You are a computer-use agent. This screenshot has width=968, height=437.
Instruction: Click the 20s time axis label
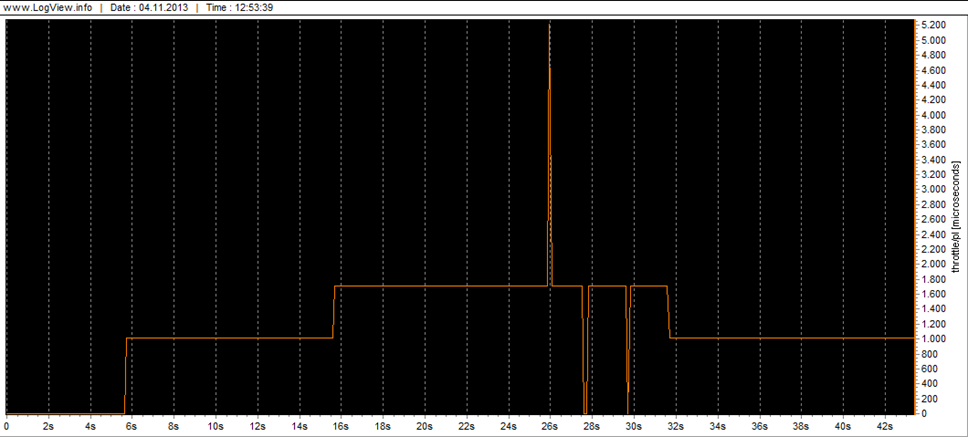pos(425,426)
